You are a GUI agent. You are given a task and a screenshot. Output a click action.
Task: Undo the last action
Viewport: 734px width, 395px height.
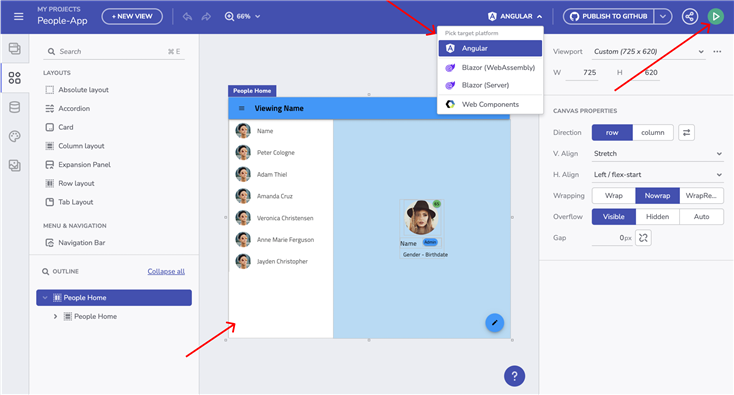pos(187,16)
